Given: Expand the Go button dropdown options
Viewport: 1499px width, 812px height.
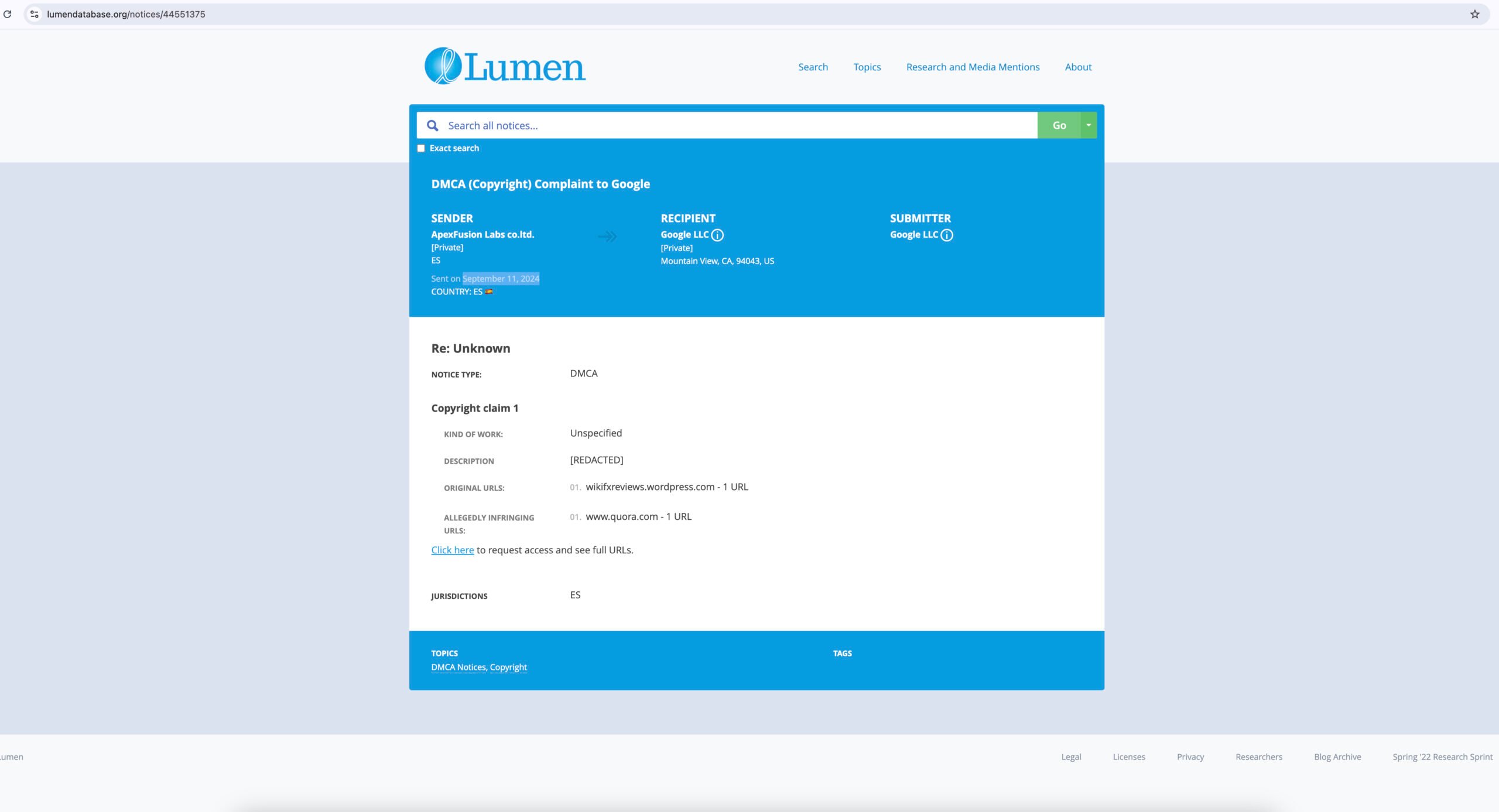Looking at the screenshot, I should point(1089,125).
